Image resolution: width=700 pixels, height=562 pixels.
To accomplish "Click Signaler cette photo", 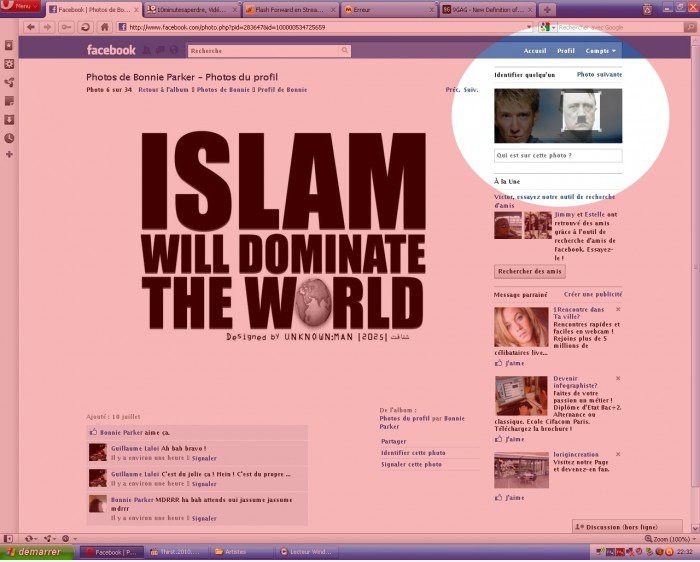I will point(411,465).
